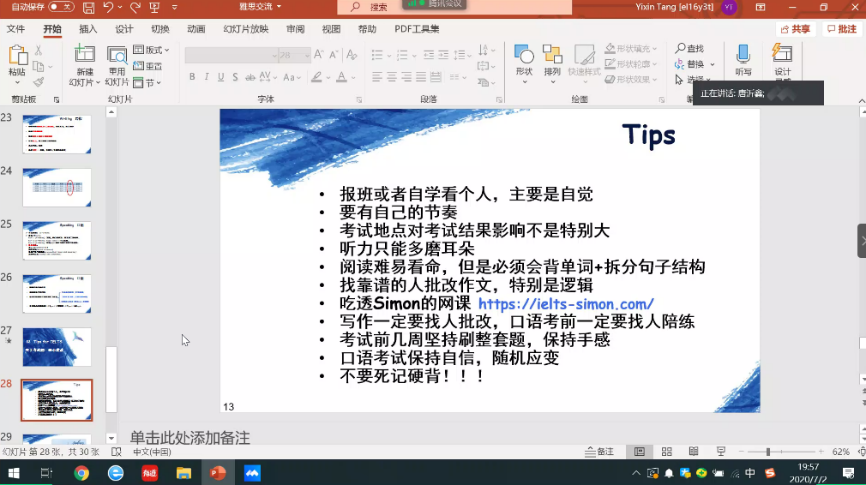Toggle Underline formatting
The image size is (866, 485).
221,77
